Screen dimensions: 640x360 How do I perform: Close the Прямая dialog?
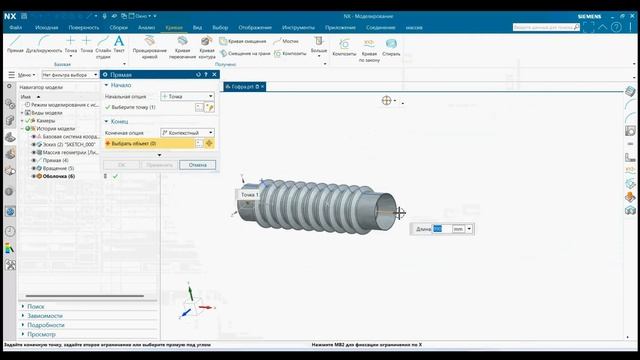click(214, 75)
